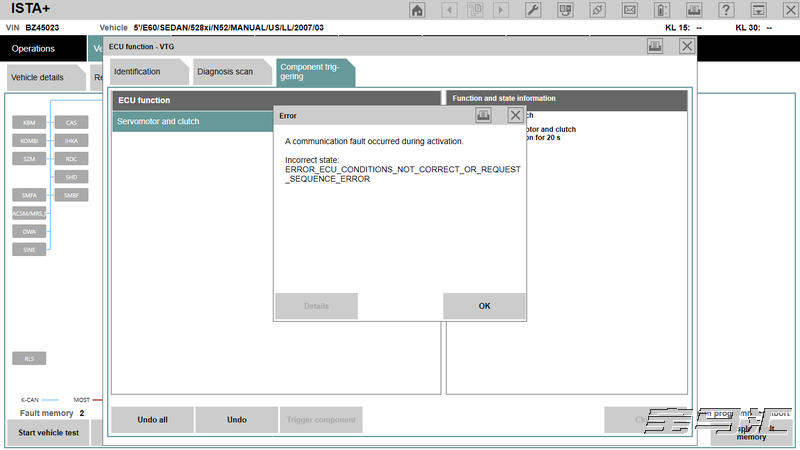Select the SHD control unit
Viewport: 800px width, 450px height.
point(71,177)
